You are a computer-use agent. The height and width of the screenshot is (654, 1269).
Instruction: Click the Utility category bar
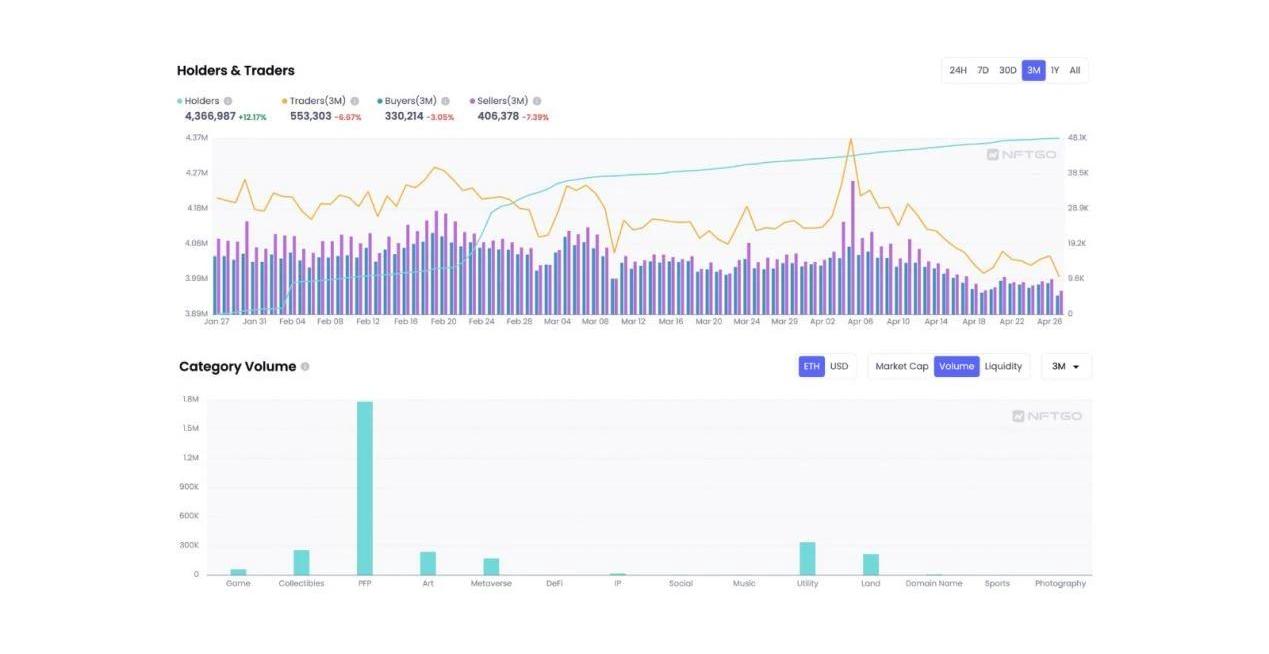click(x=807, y=558)
